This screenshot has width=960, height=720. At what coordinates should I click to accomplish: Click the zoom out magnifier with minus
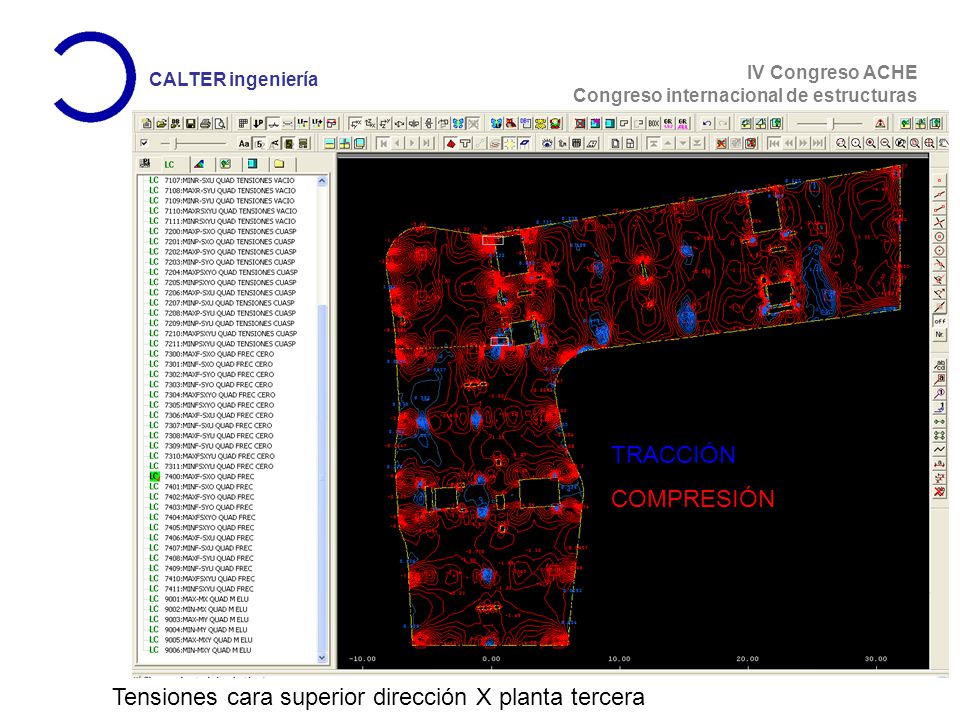pos(885,144)
